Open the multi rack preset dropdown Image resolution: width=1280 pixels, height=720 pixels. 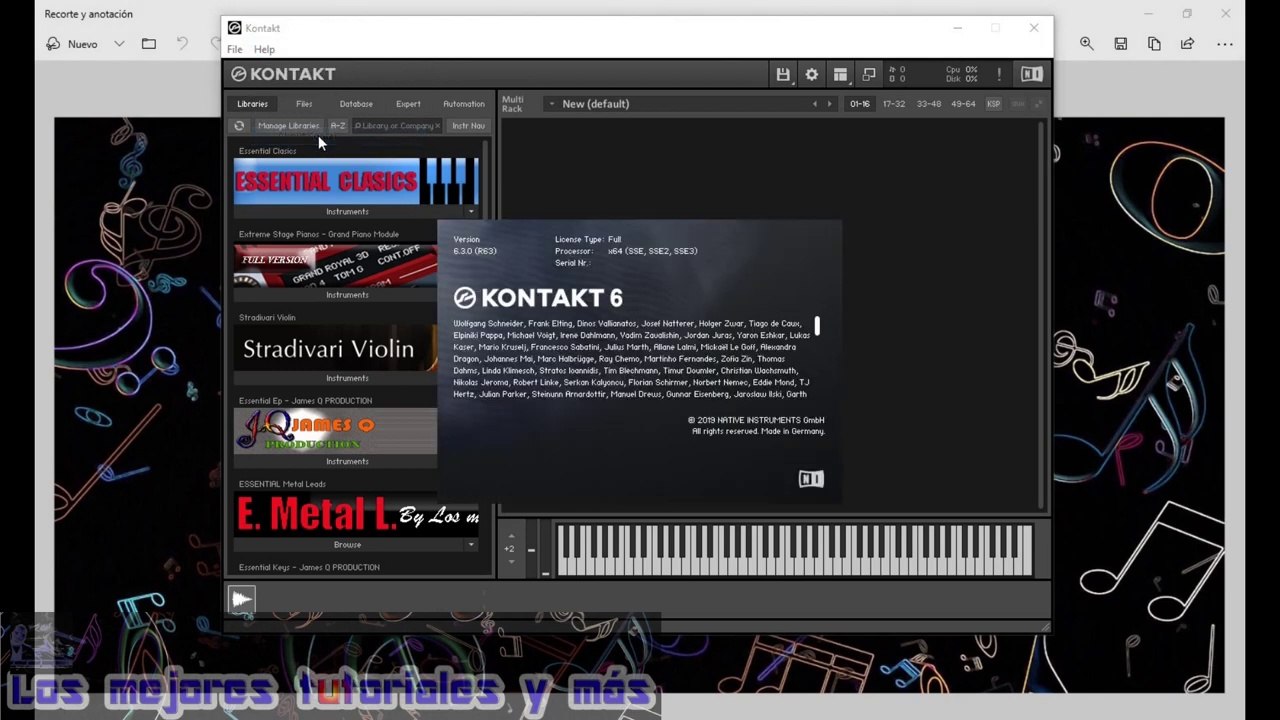point(551,104)
